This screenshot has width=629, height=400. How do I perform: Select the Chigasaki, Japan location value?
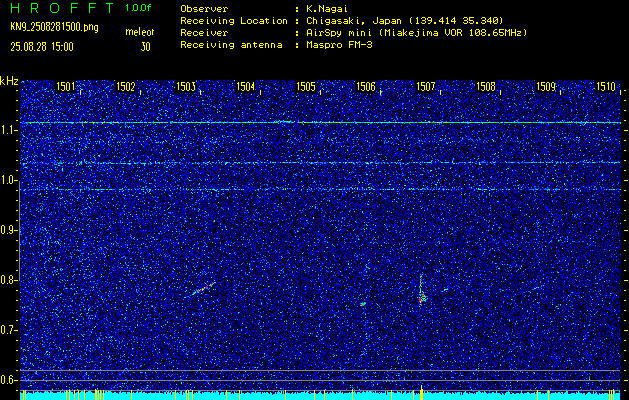point(405,21)
